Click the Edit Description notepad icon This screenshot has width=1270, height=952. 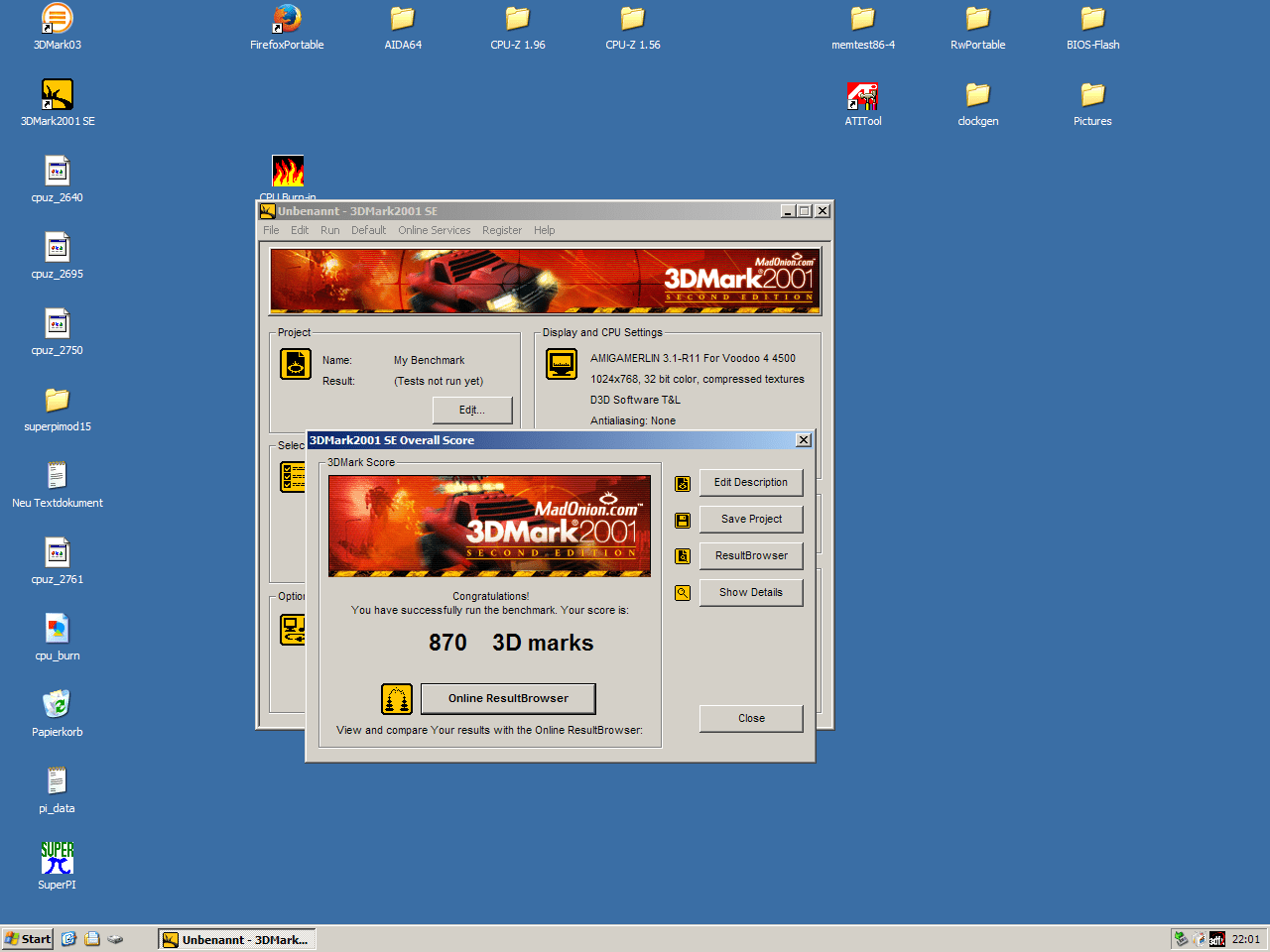point(683,484)
